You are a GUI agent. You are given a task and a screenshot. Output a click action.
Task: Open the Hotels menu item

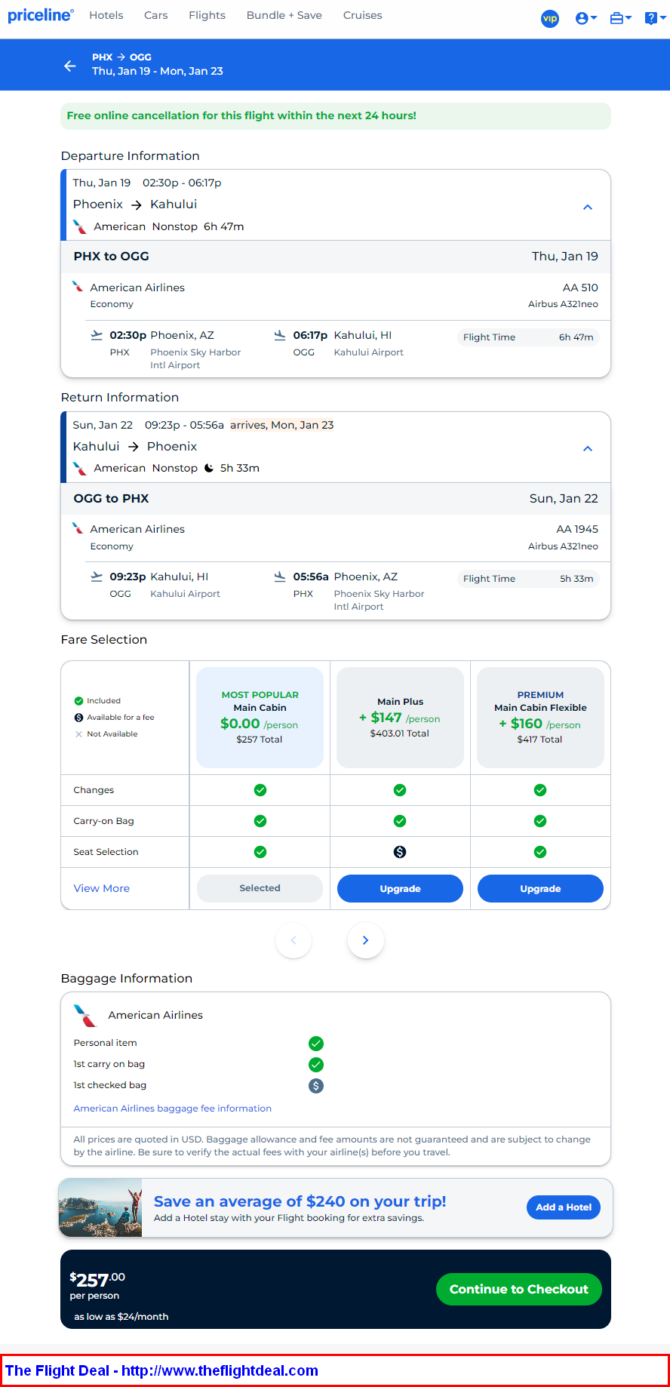[x=106, y=15]
